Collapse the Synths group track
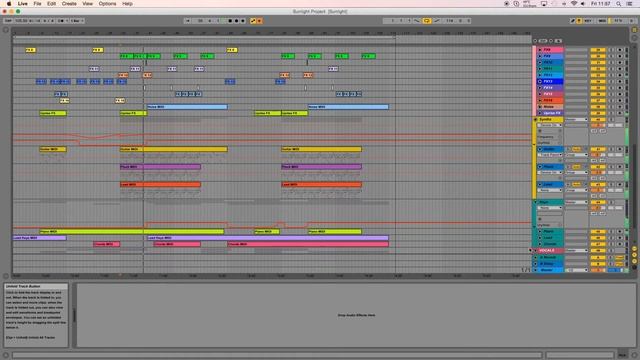Image resolution: width=640 pixels, height=360 pixels. (536, 120)
